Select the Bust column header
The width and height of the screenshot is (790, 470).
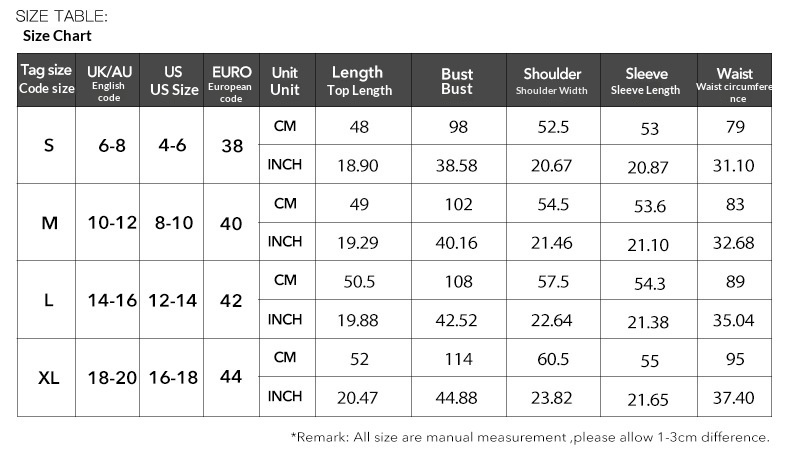pos(457,81)
